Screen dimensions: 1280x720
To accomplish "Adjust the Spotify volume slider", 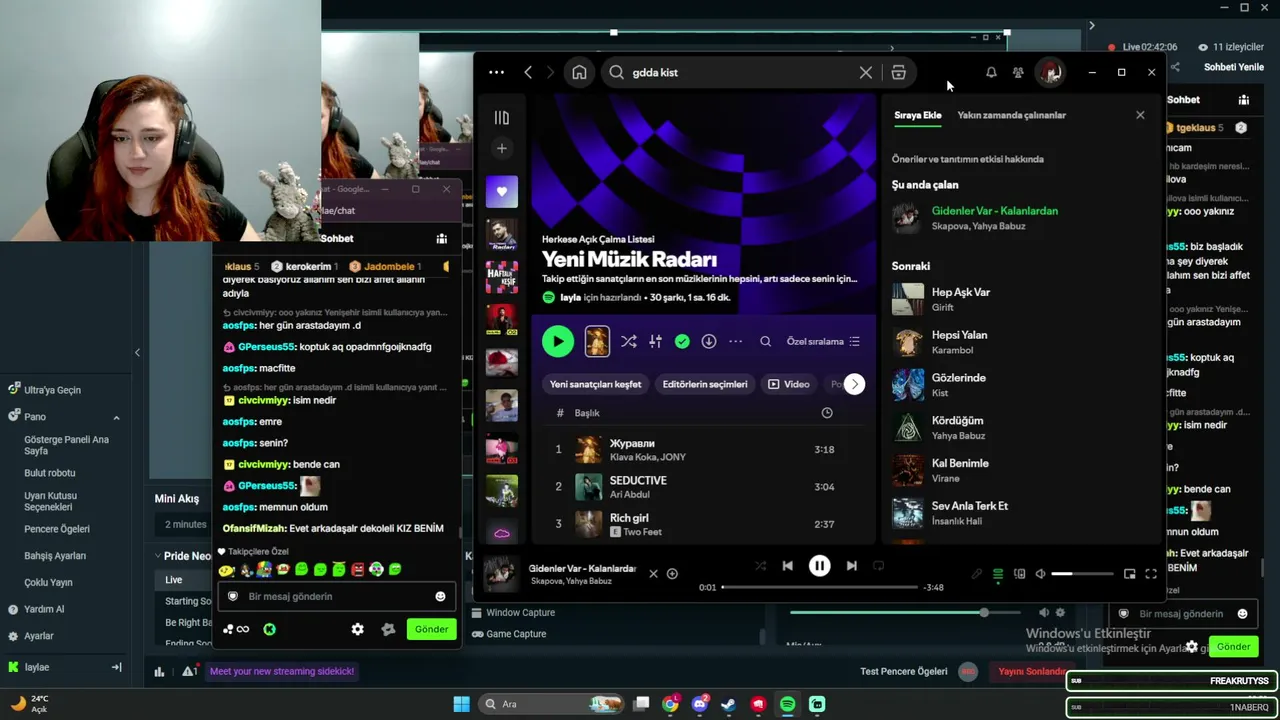I will [1082, 574].
